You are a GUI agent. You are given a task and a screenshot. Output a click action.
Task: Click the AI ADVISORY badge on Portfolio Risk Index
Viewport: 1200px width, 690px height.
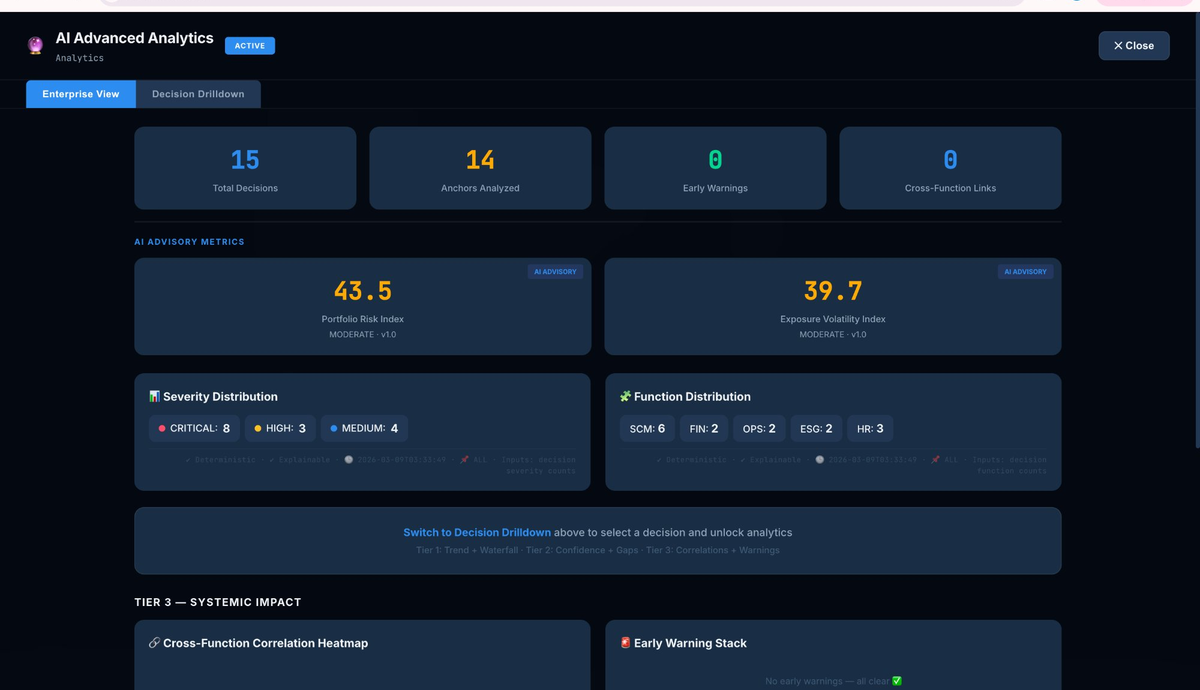pos(555,270)
